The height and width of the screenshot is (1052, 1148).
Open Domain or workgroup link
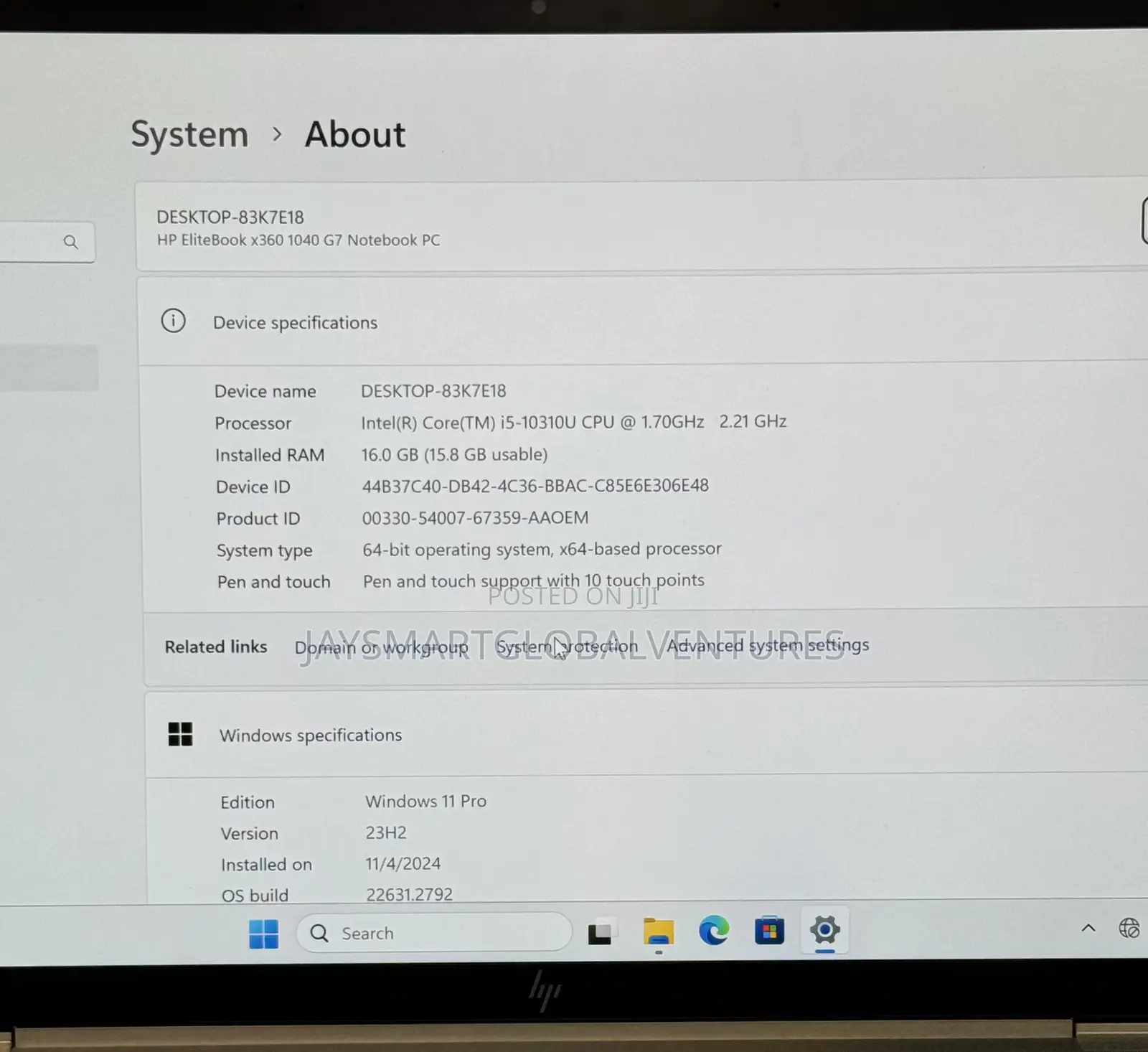381,647
